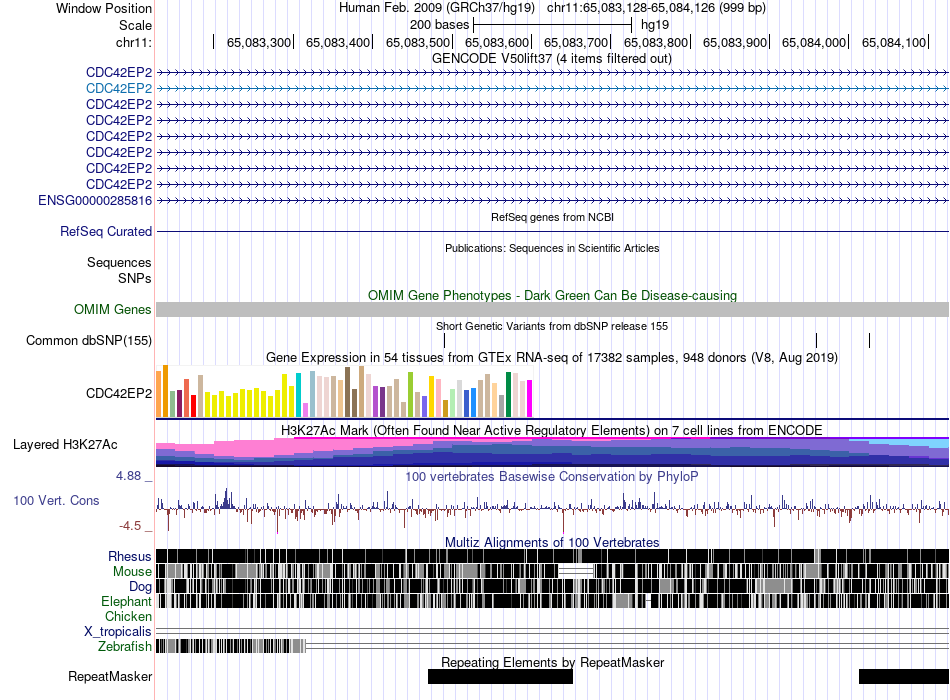Open the ENSG00000285816 gene label

95,201
